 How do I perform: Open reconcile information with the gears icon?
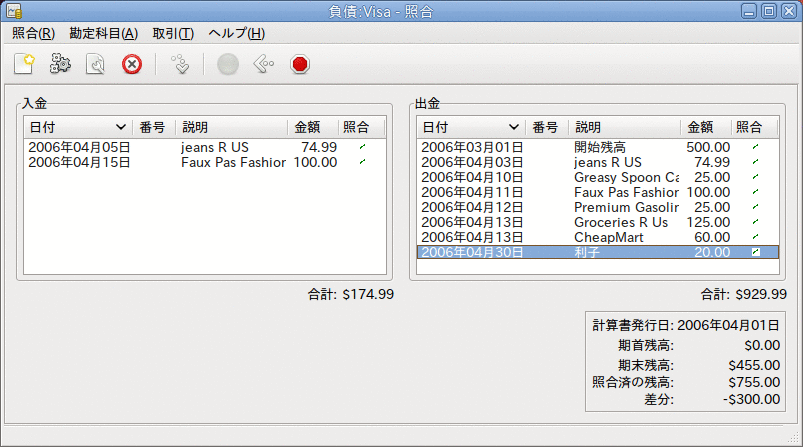60,64
